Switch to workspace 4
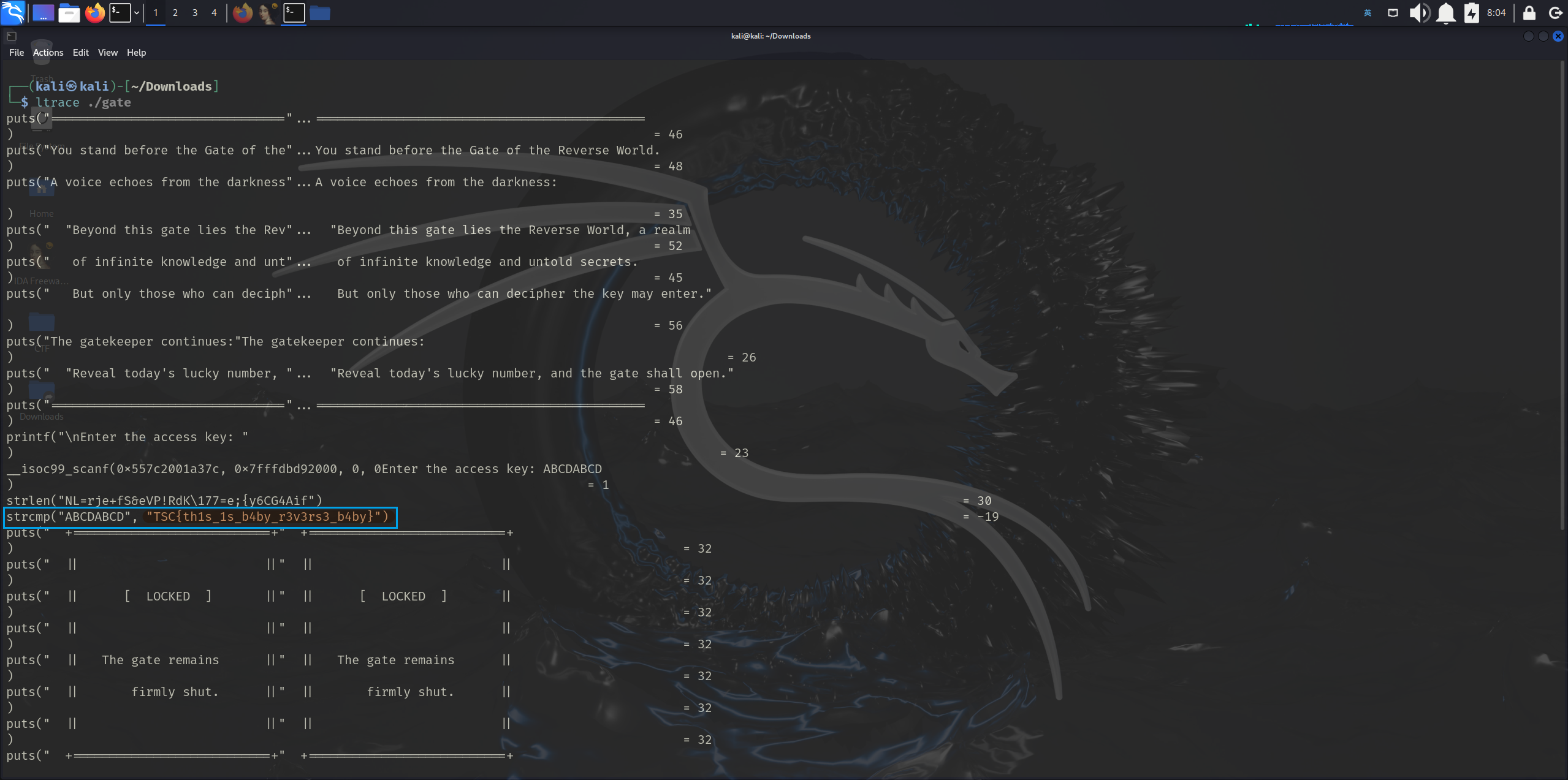This screenshot has width=1568, height=780. point(214,13)
